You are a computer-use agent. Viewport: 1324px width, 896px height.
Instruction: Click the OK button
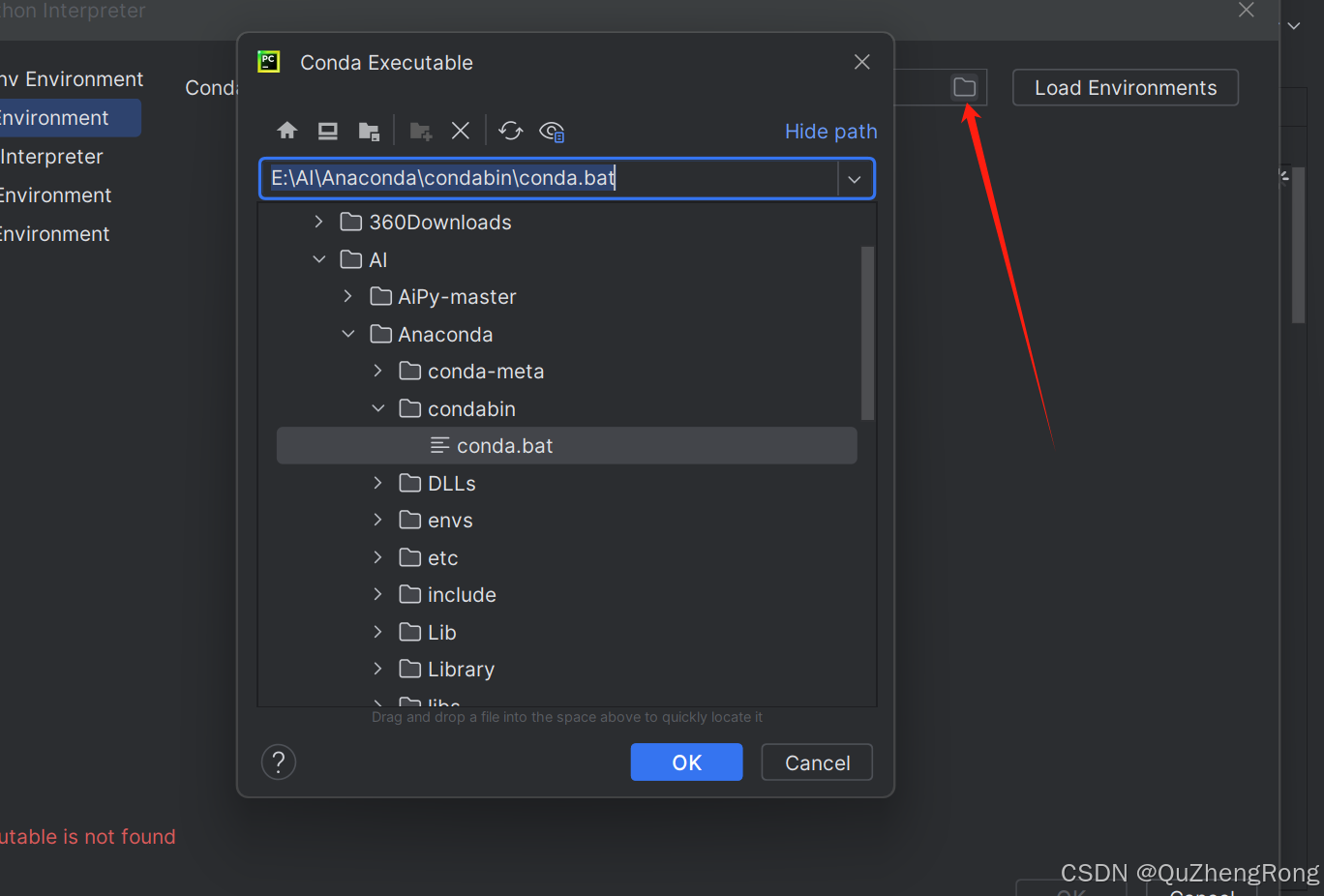point(686,762)
